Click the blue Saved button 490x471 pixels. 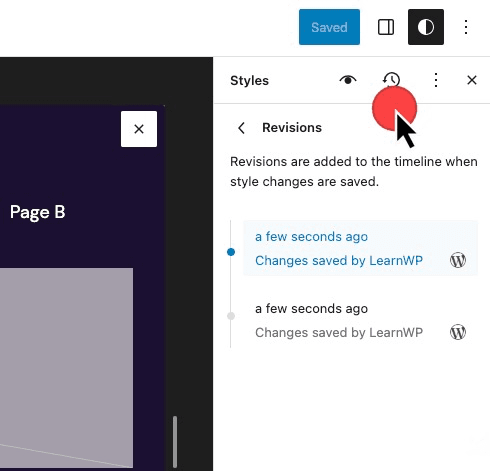329,27
